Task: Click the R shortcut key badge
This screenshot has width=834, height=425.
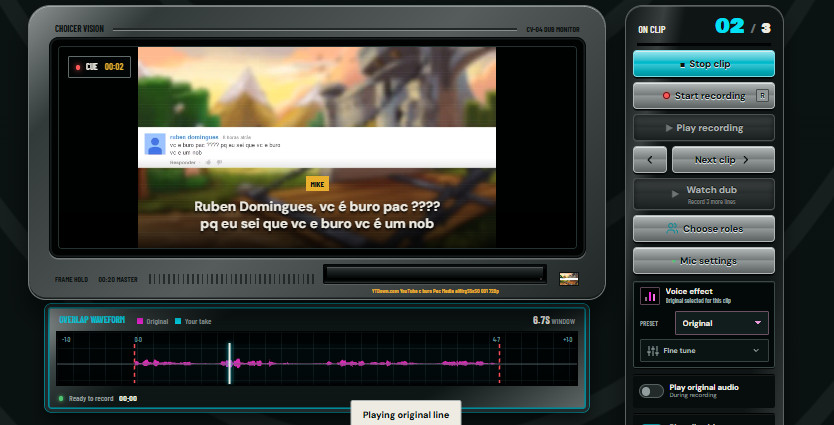Action: click(762, 96)
